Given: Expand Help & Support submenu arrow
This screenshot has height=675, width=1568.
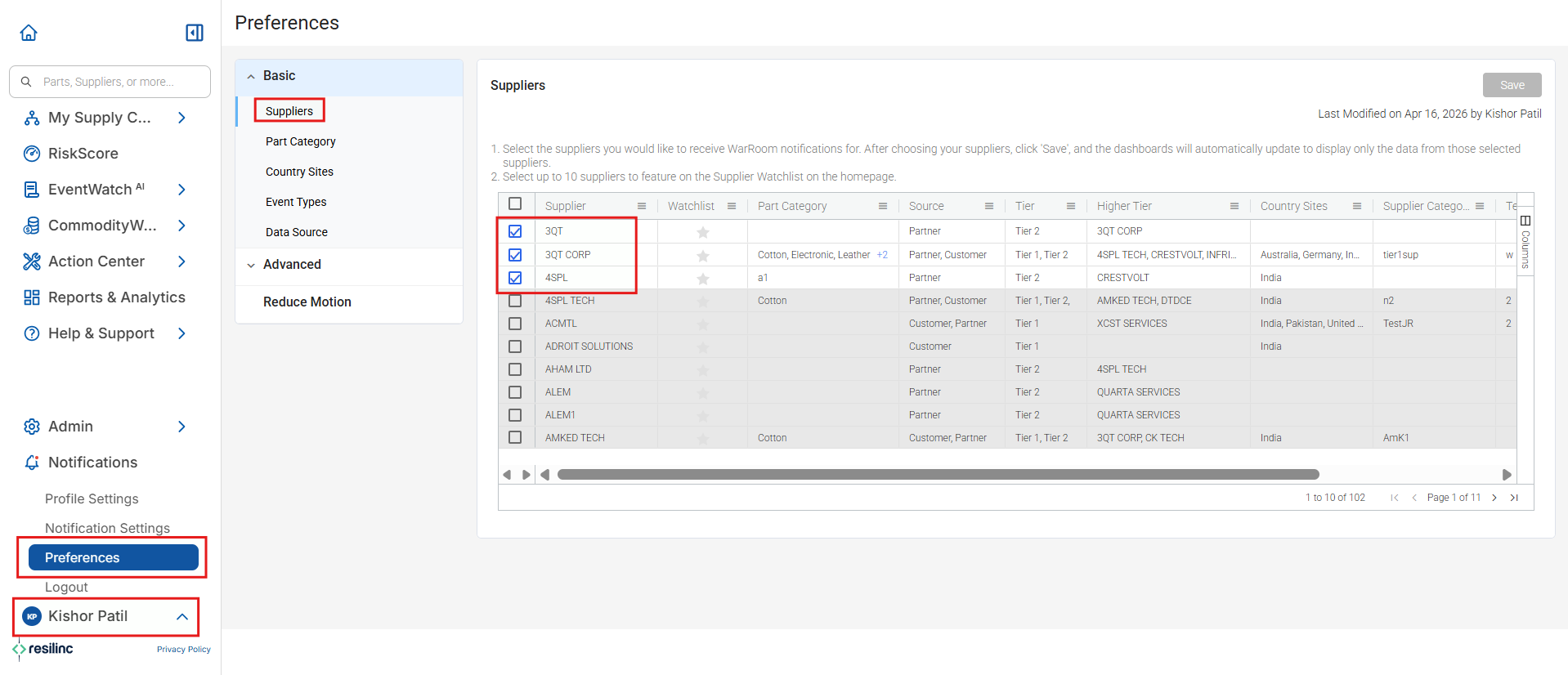Looking at the screenshot, I should [181, 333].
